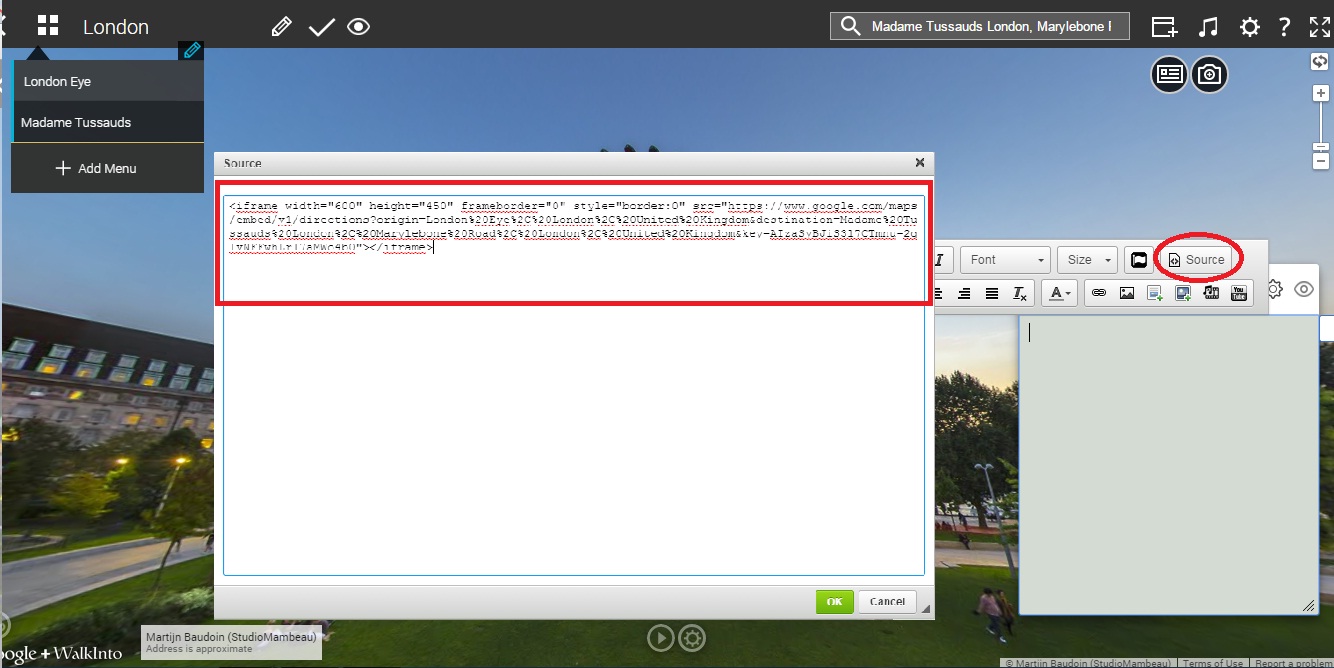The width and height of the screenshot is (1334, 668).
Task: Click the flag anchor icon in editor toolbar
Action: 1138,260
